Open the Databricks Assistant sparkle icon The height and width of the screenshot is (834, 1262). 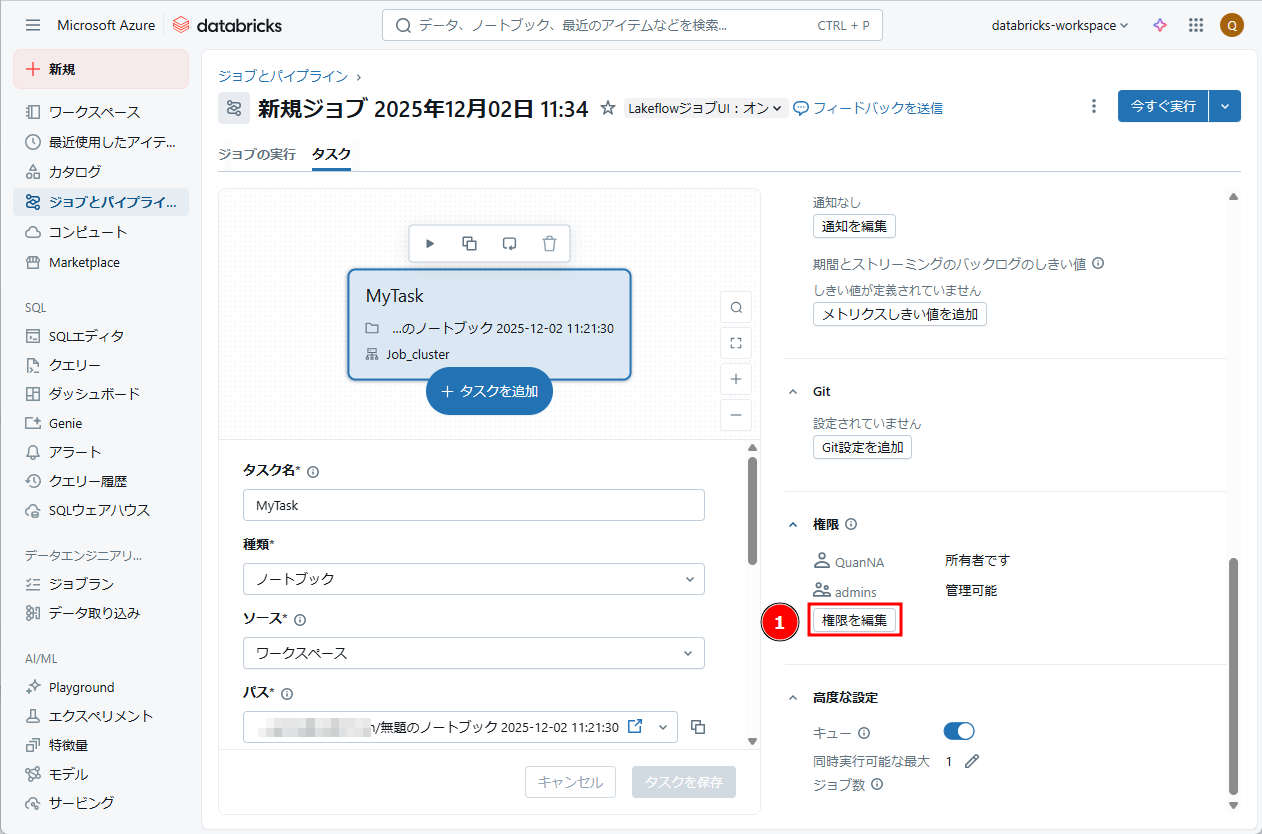click(1160, 26)
